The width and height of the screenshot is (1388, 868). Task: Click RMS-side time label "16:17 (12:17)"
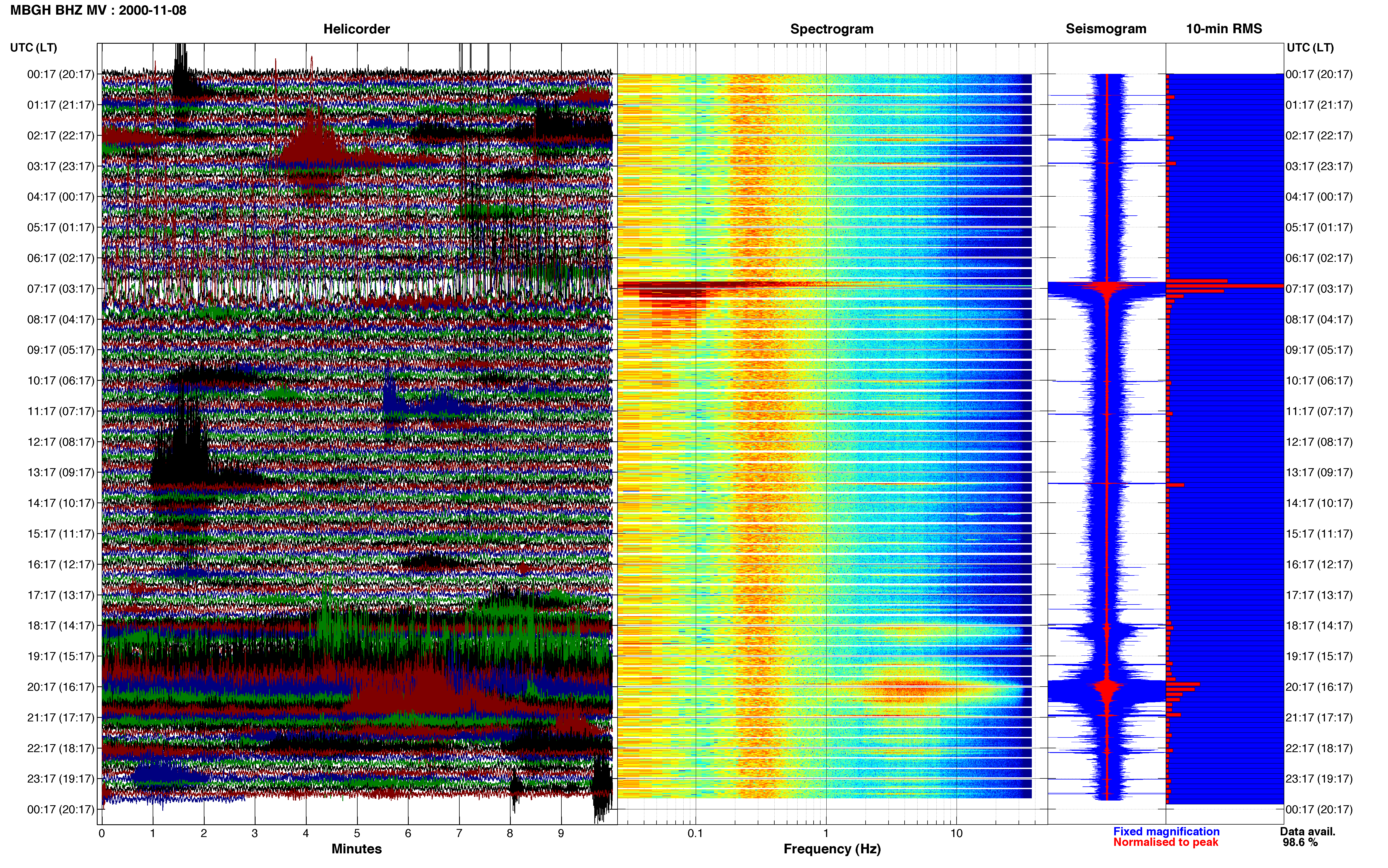pos(1319,564)
